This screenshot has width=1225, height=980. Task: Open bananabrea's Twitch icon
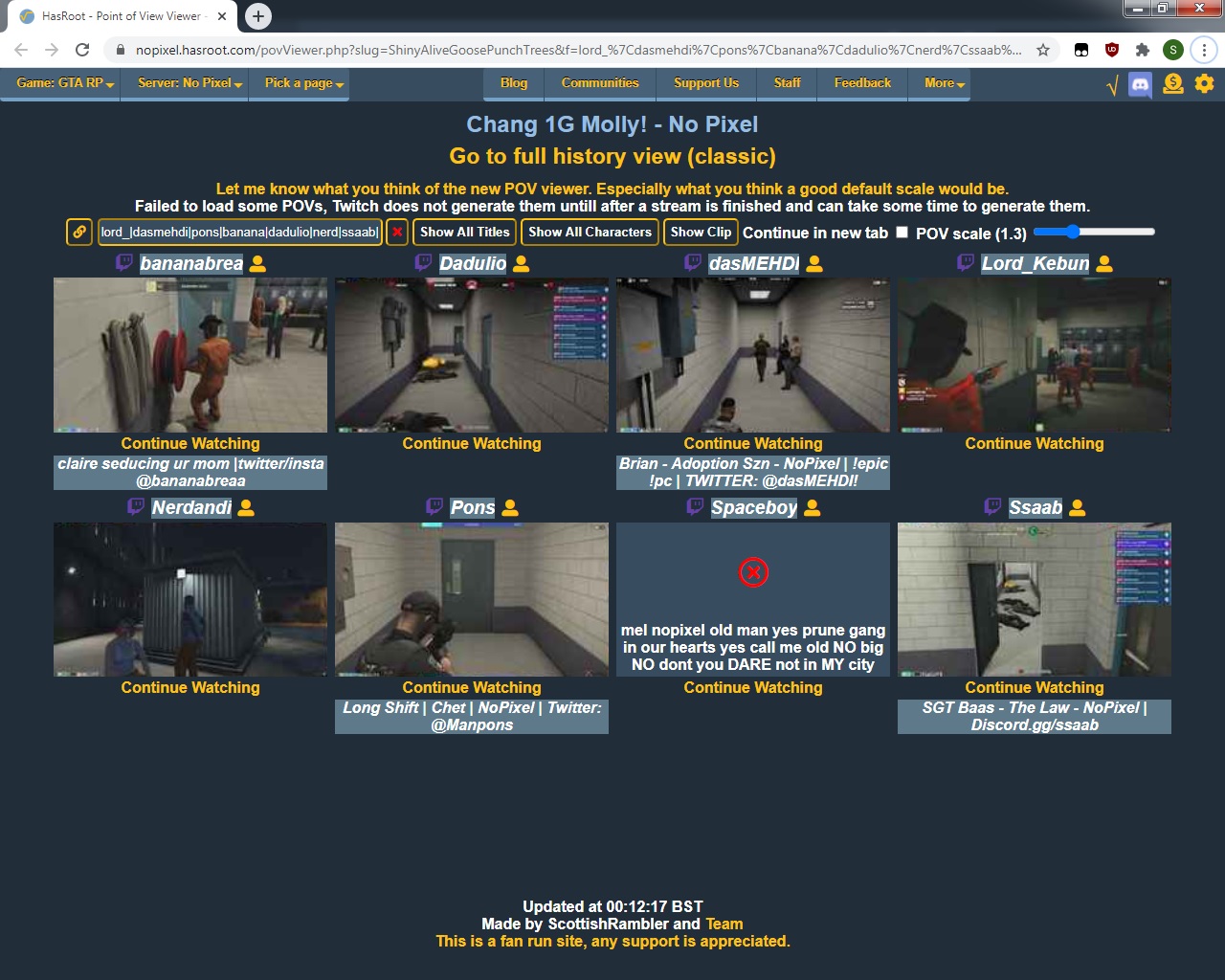pos(124,263)
